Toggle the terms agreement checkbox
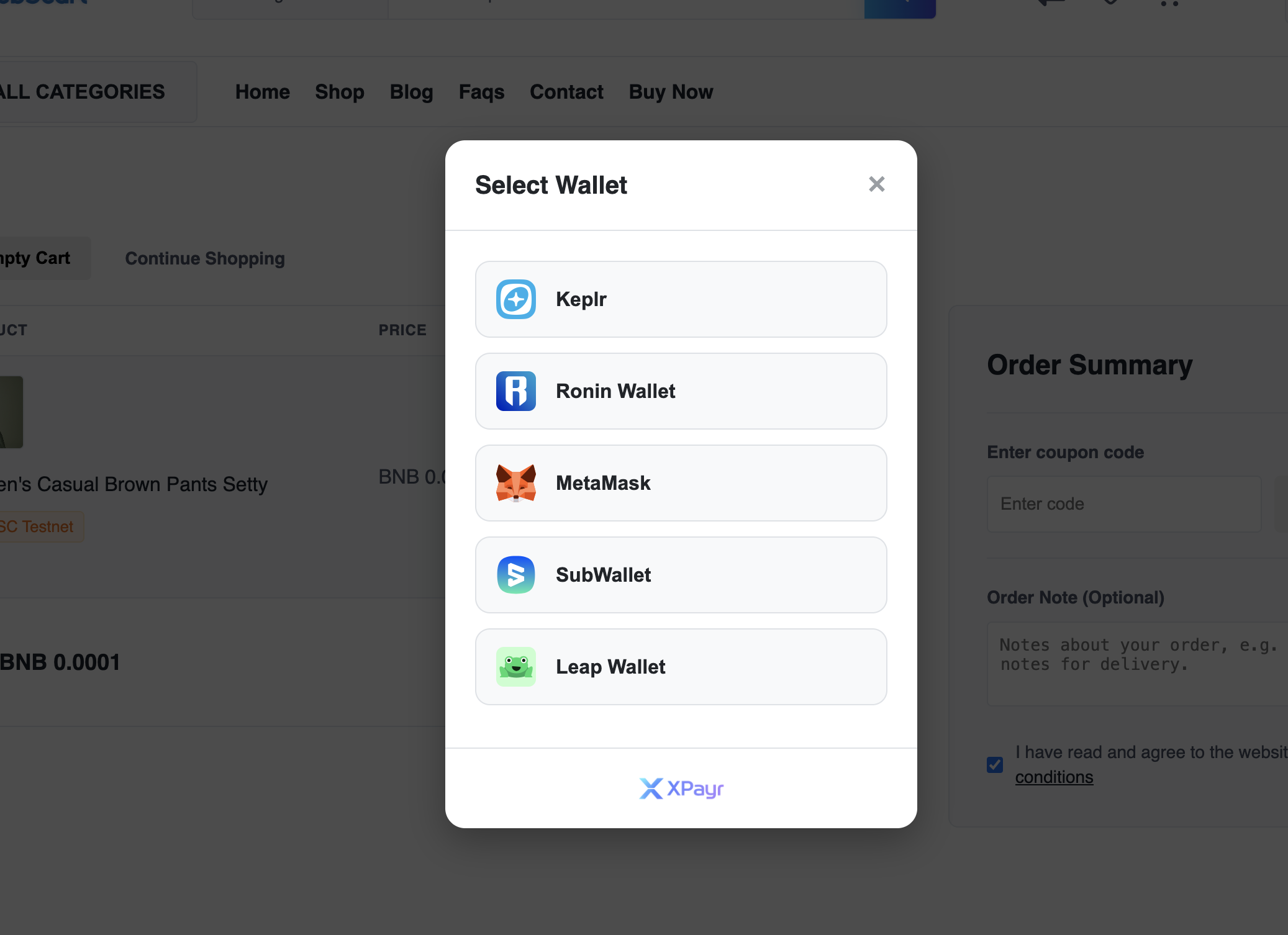This screenshot has height=935, width=1288. point(994,764)
